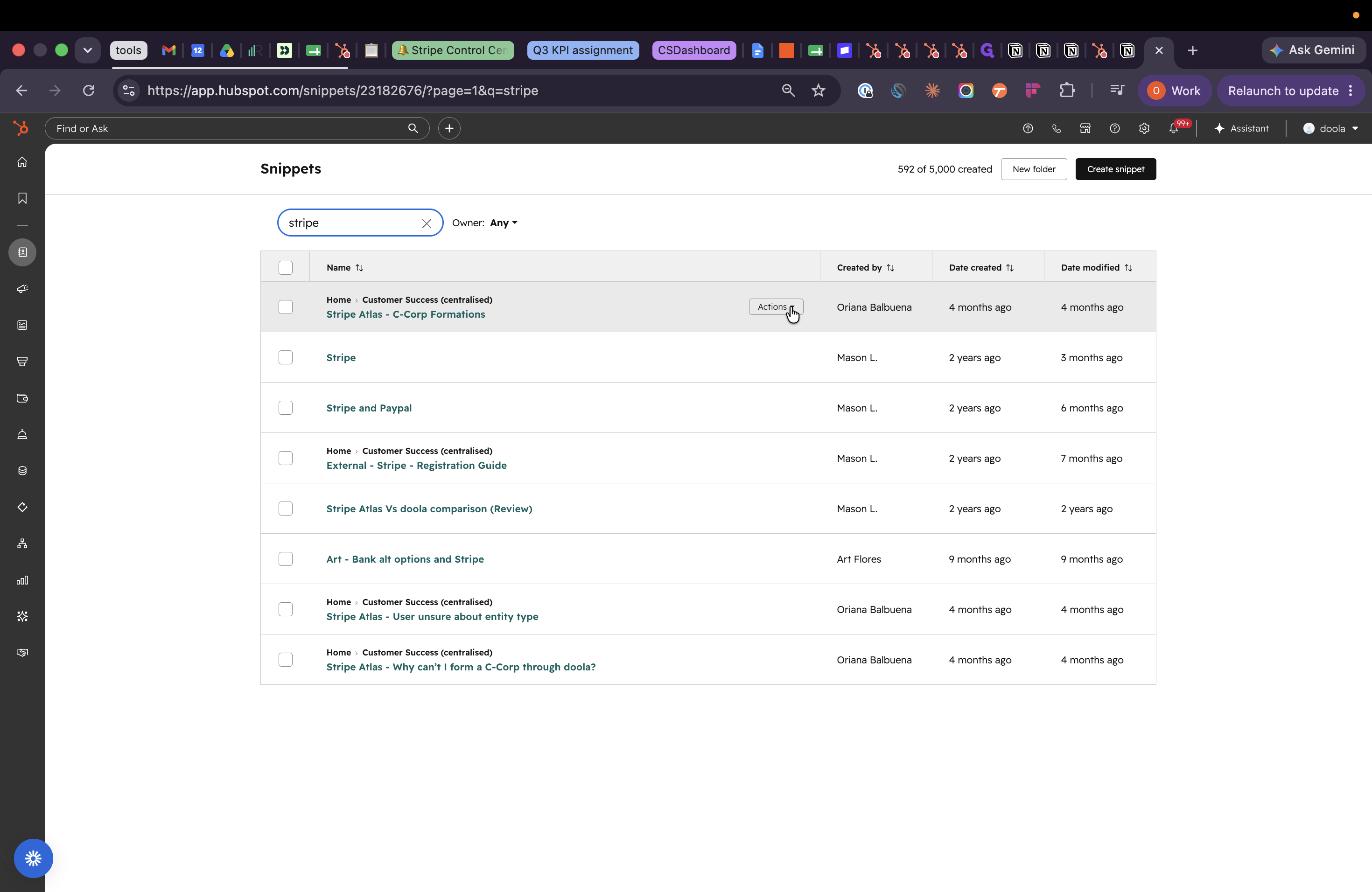Switch to CSDashboard browser tab
Image resolution: width=1372 pixels, height=892 pixels.
point(694,50)
